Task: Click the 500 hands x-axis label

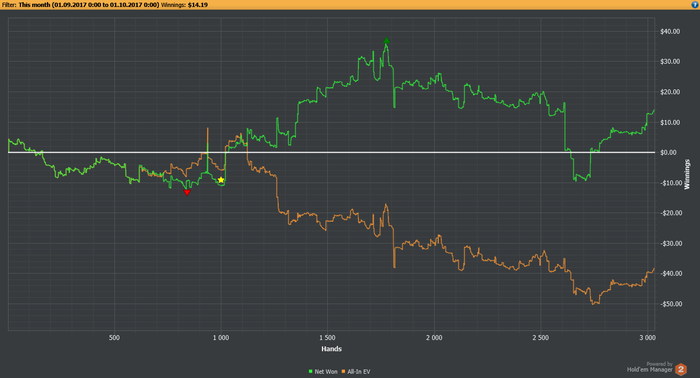Action: pyautogui.click(x=114, y=338)
